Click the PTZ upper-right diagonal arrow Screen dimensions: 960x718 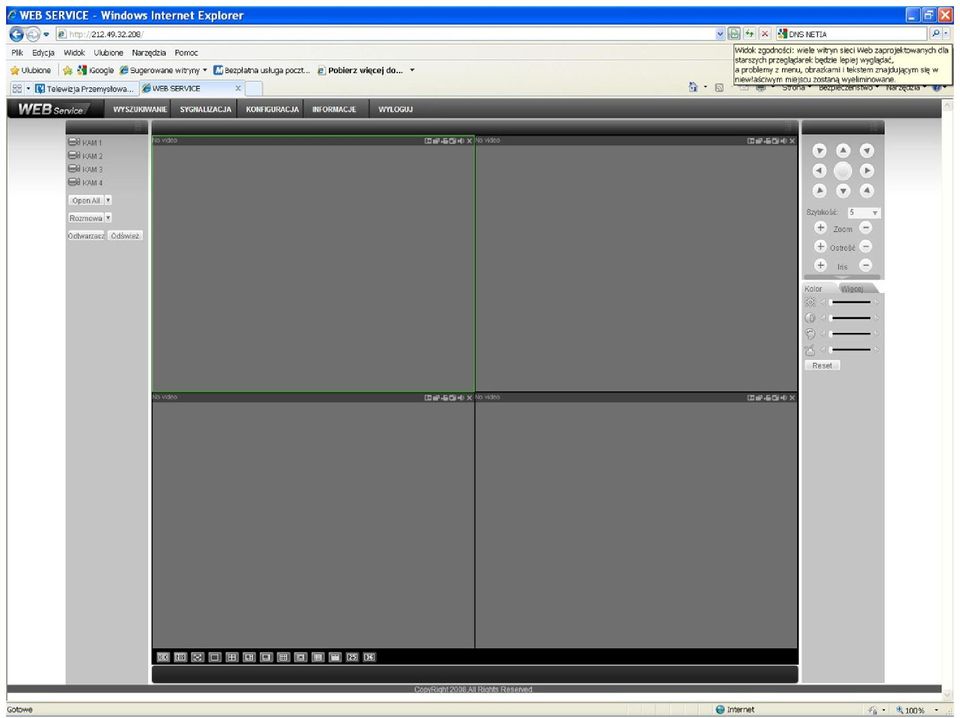pos(866,151)
